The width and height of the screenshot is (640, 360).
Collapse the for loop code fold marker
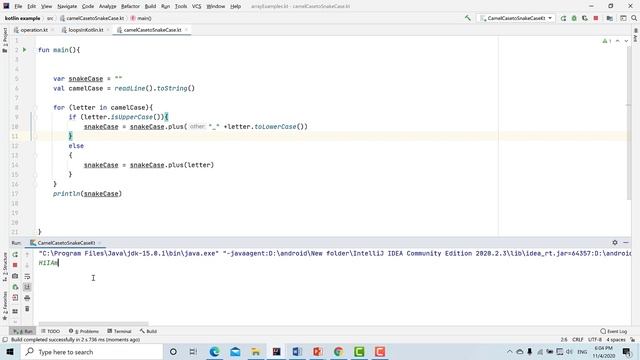pos(36,107)
